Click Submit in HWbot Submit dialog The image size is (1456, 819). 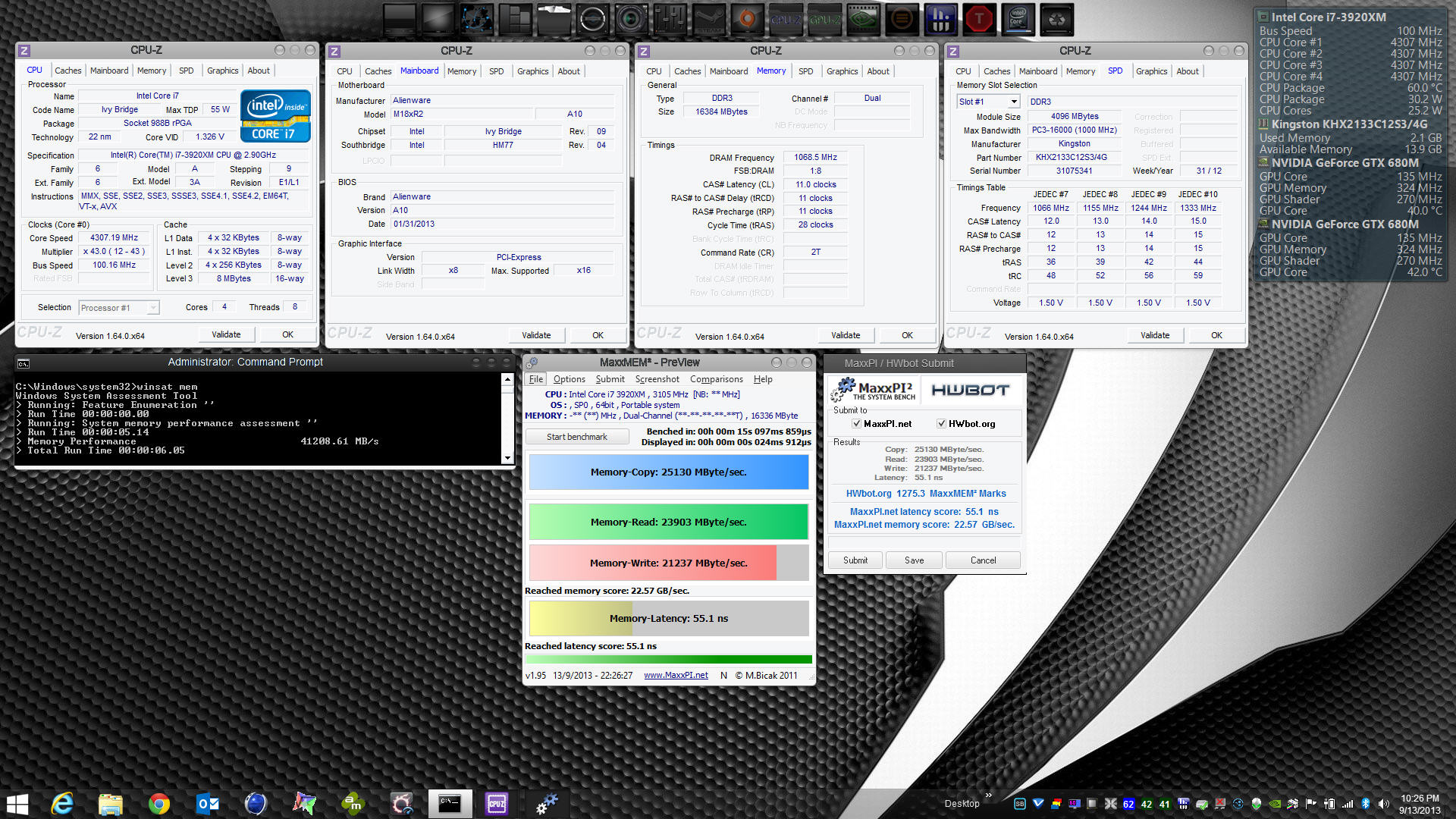855,560
